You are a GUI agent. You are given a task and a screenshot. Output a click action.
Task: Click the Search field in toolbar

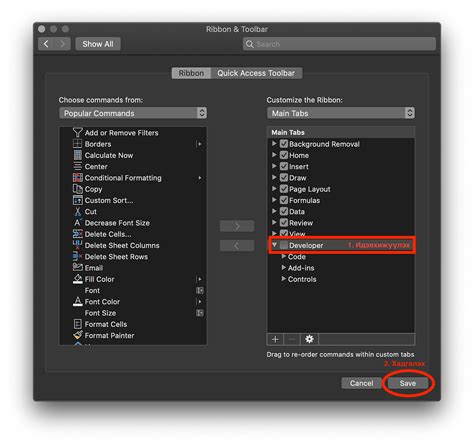pyautogui.click(x=339, y=44)
